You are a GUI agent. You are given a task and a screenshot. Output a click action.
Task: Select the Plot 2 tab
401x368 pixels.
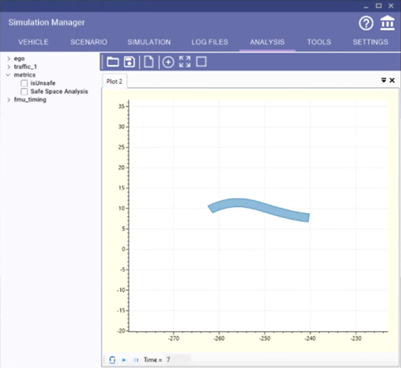click(114, 81)
